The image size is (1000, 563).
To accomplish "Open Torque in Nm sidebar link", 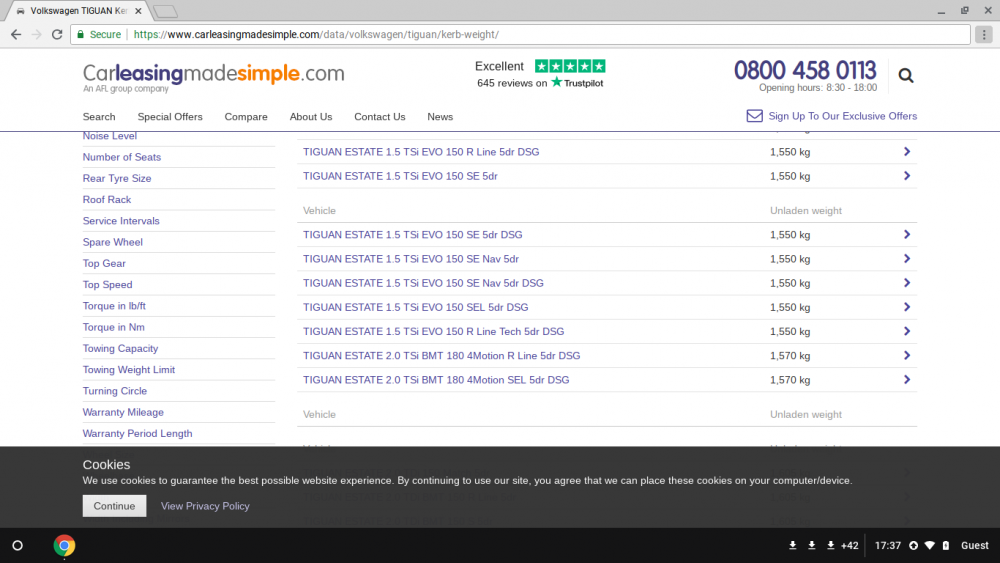I will tap(114, 327).
